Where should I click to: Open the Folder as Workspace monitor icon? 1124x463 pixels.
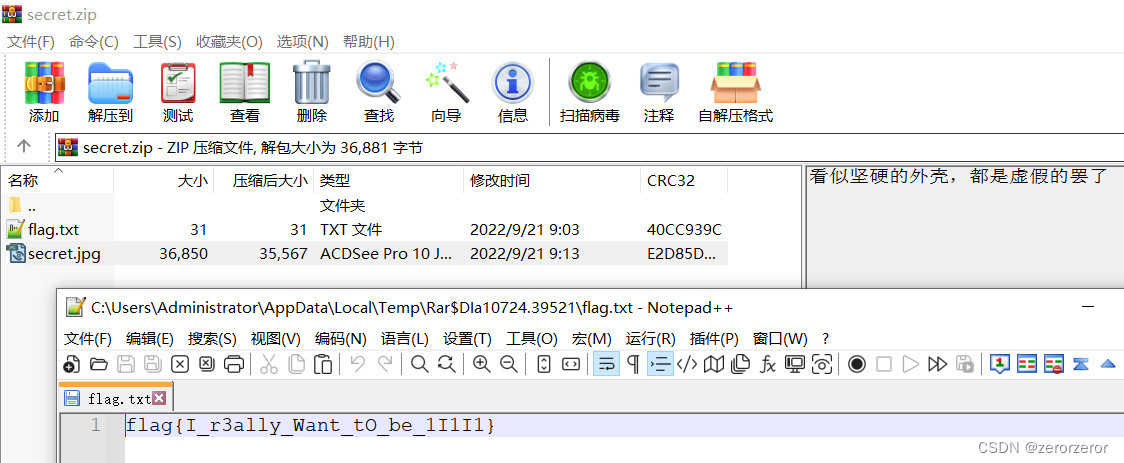795,364
